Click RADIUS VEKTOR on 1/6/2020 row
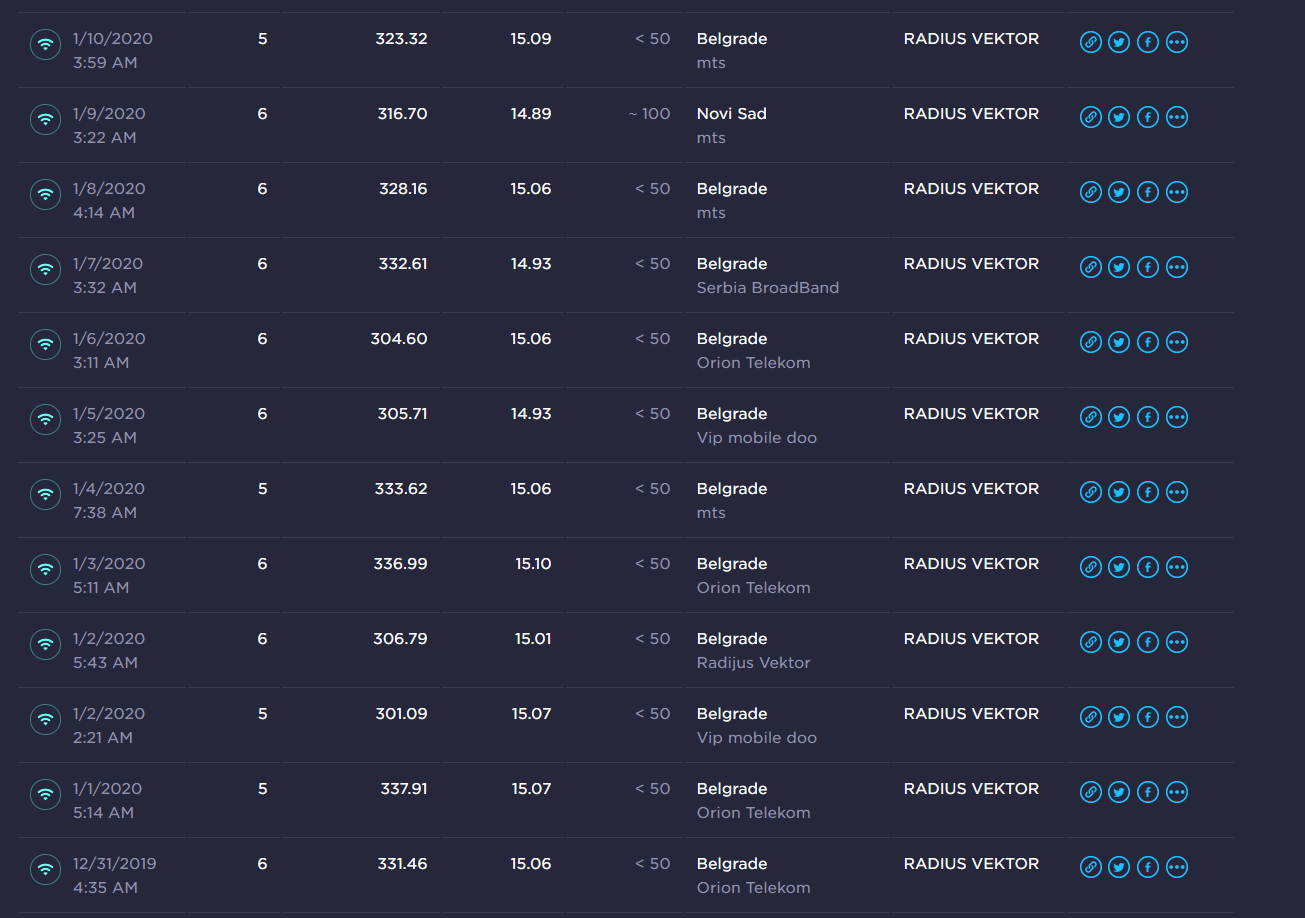The width and height of the screenshot is (1305, 918). point(971,339)
